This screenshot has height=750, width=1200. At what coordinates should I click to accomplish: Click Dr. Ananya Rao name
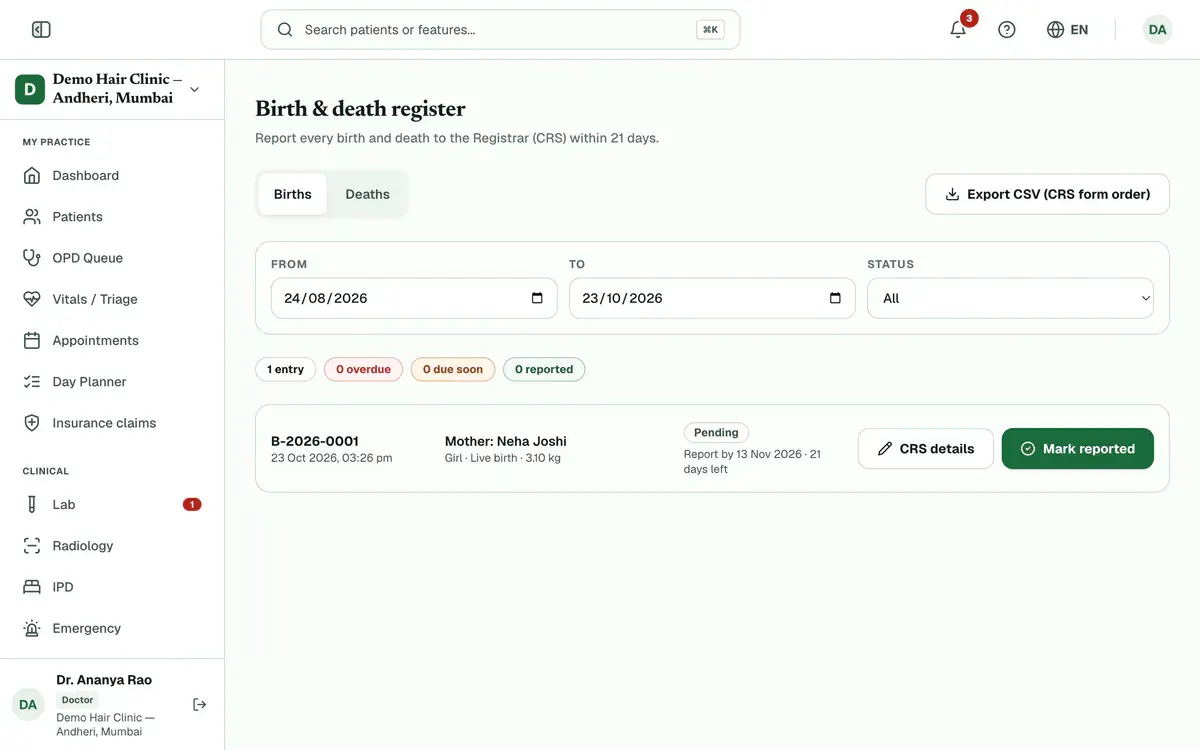click(104, 680)
